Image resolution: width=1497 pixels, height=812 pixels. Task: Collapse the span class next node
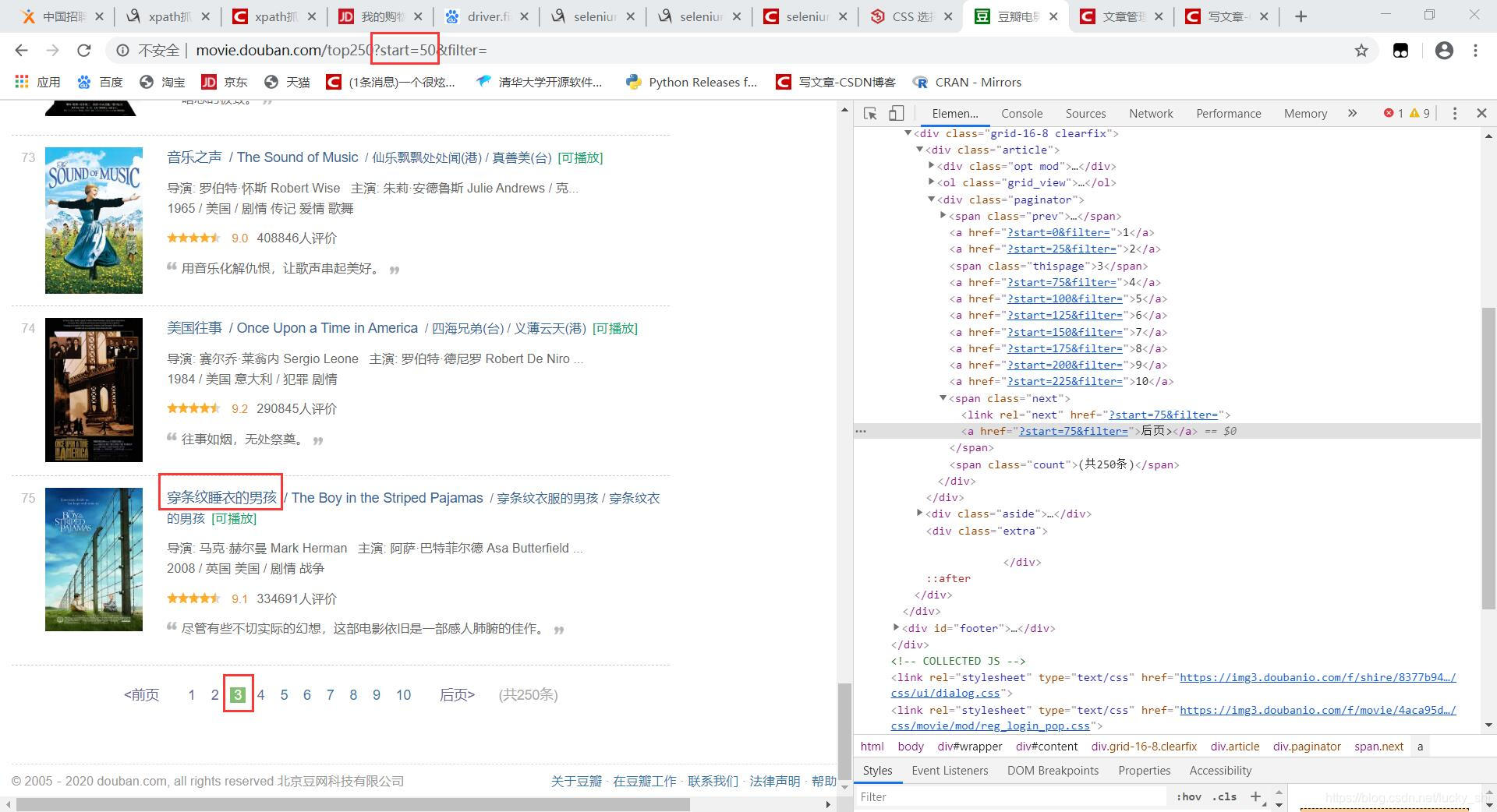tap(943, 398)
